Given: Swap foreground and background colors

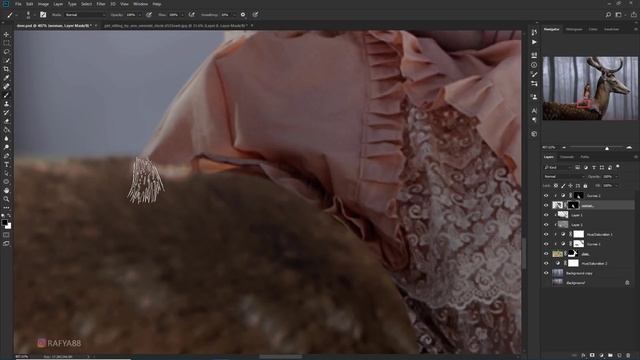Looking at the screenshot, I should [x=9, y=216].
